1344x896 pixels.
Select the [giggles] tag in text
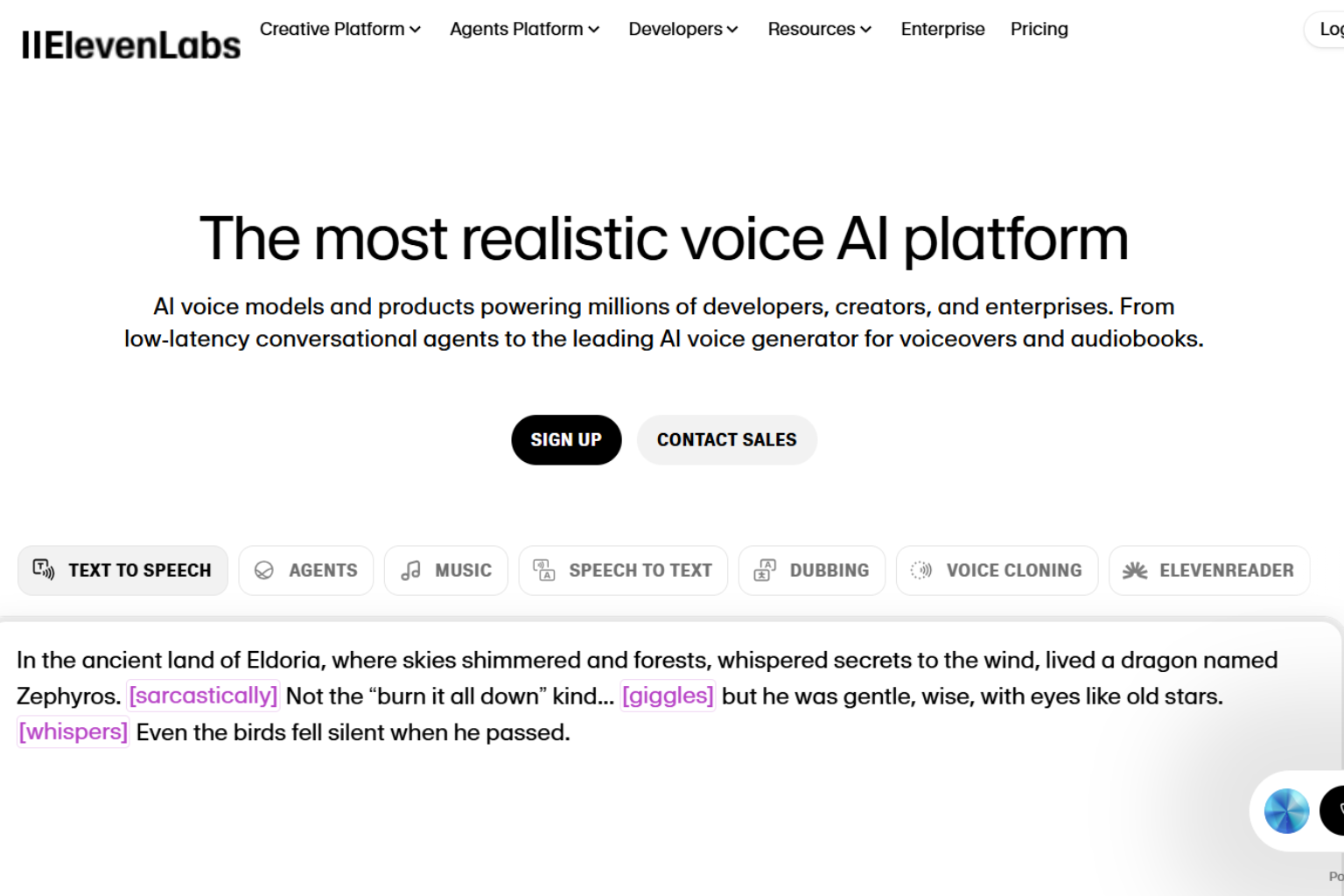click(668, 696)
